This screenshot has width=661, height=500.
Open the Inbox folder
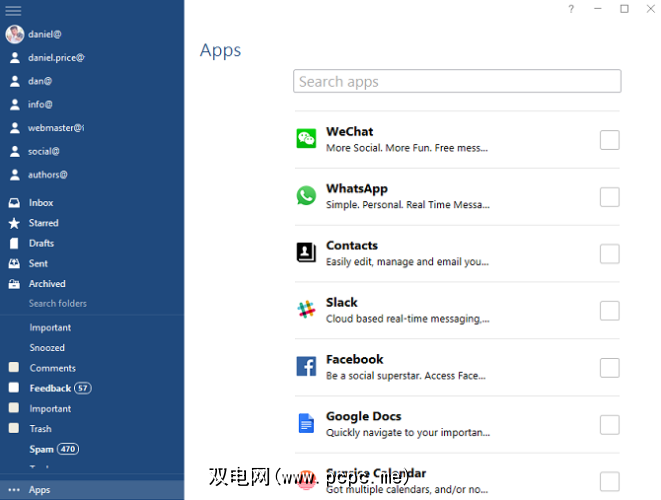click(41, 203)
